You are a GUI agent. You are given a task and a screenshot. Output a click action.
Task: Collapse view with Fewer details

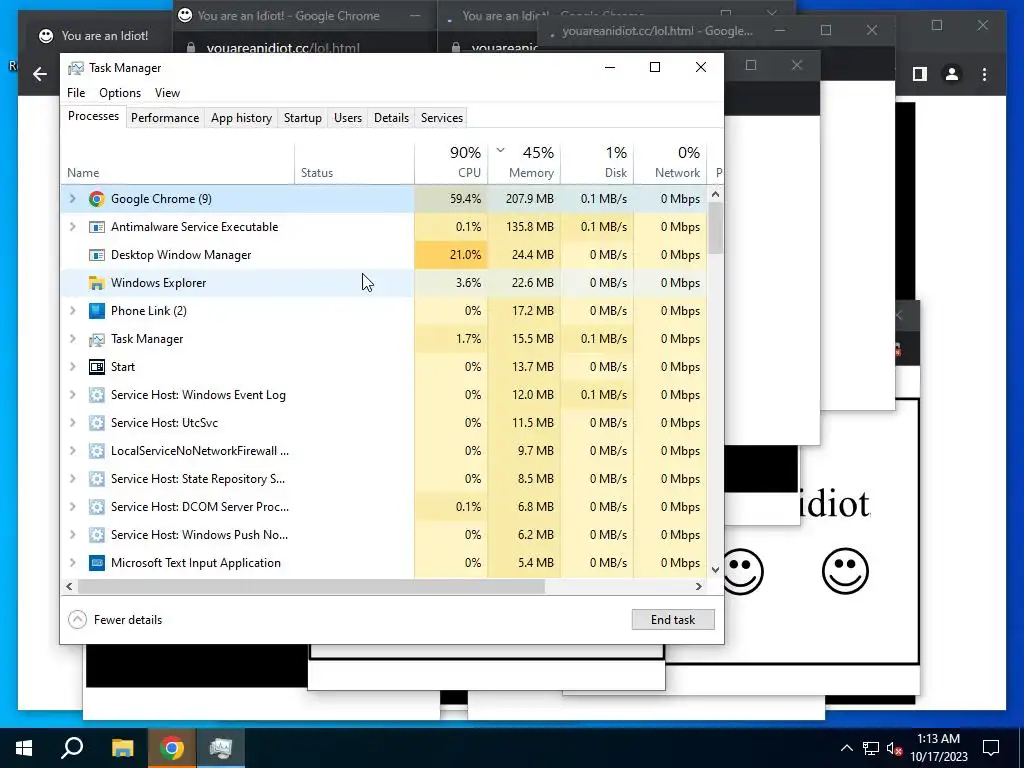[x=115, y=620]
